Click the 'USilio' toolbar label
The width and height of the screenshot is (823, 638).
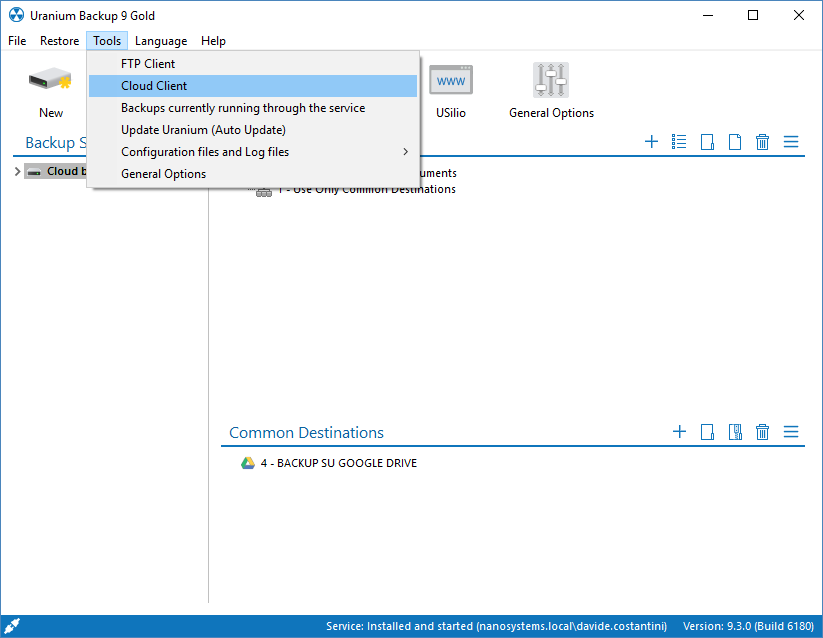pos(451,113)
